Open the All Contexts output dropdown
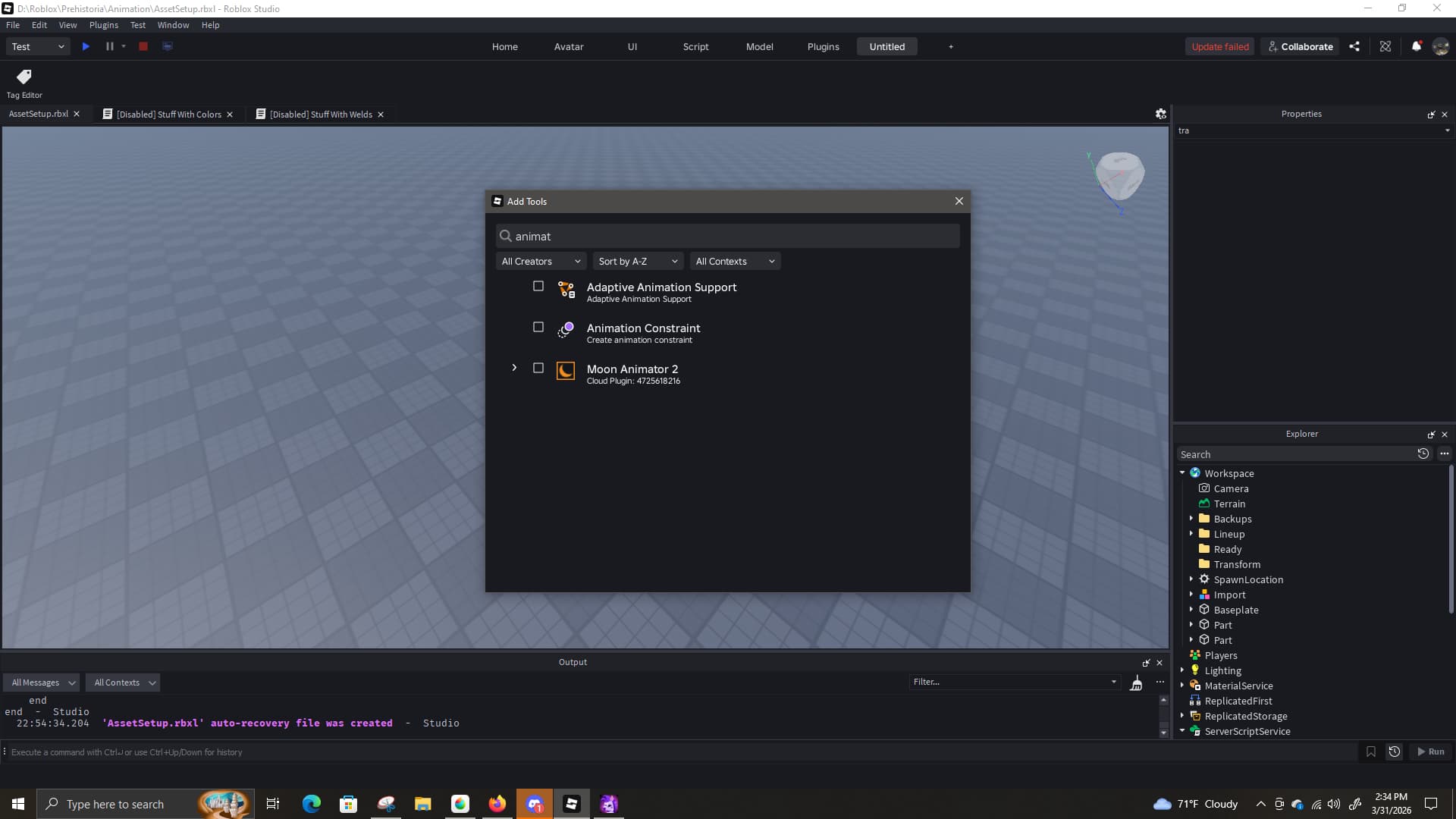 point(123,682)
